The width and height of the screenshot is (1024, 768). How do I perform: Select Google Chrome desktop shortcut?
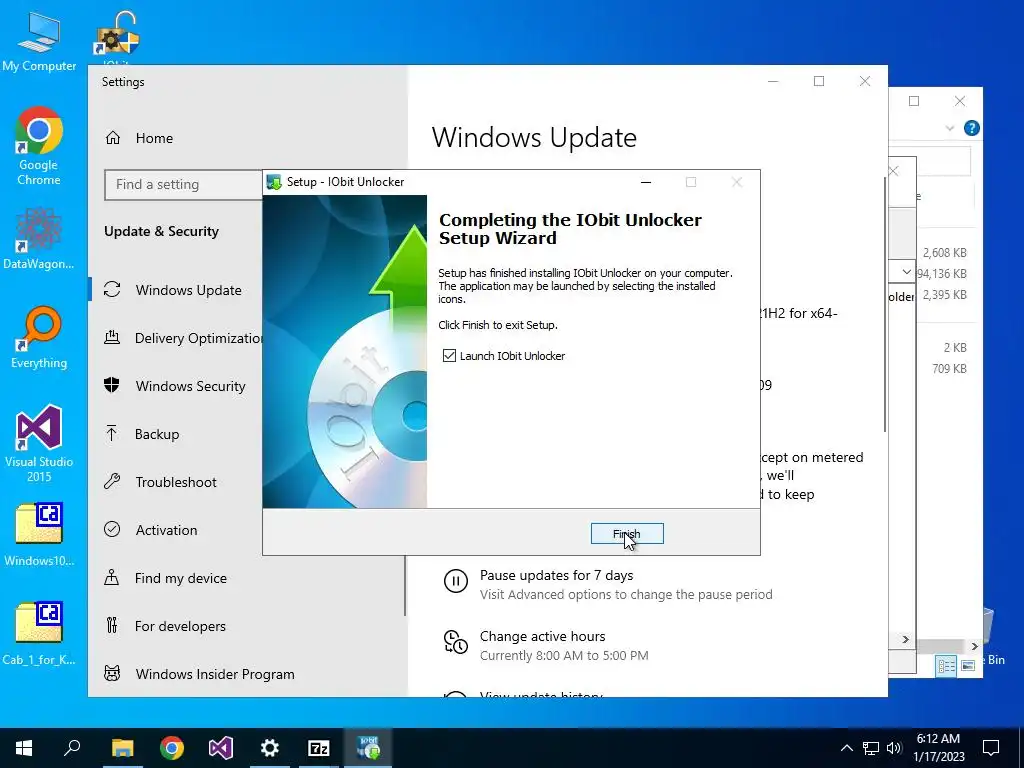[39, 146]
